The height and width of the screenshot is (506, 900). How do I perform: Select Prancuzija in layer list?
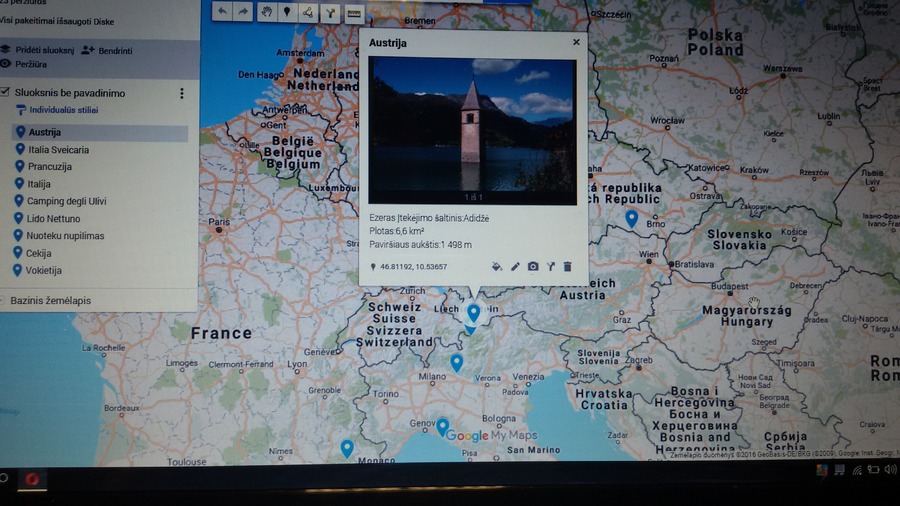pyautogui.click(x=50, y=167)
